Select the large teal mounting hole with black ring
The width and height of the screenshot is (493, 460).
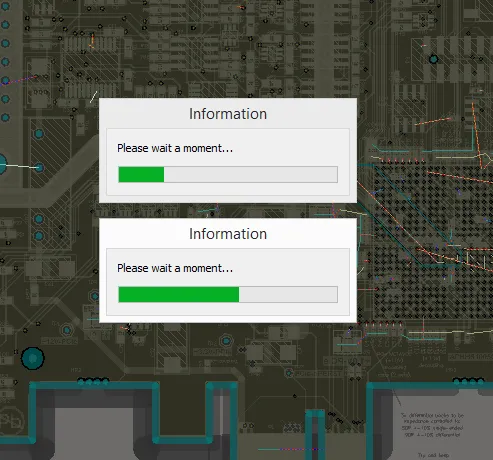[x=33, y=358]
